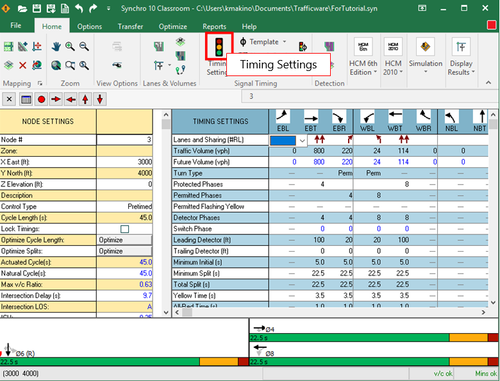Screen dimensions: 500x381
Task: Switch to the Home tab
Action: [52, 26]
